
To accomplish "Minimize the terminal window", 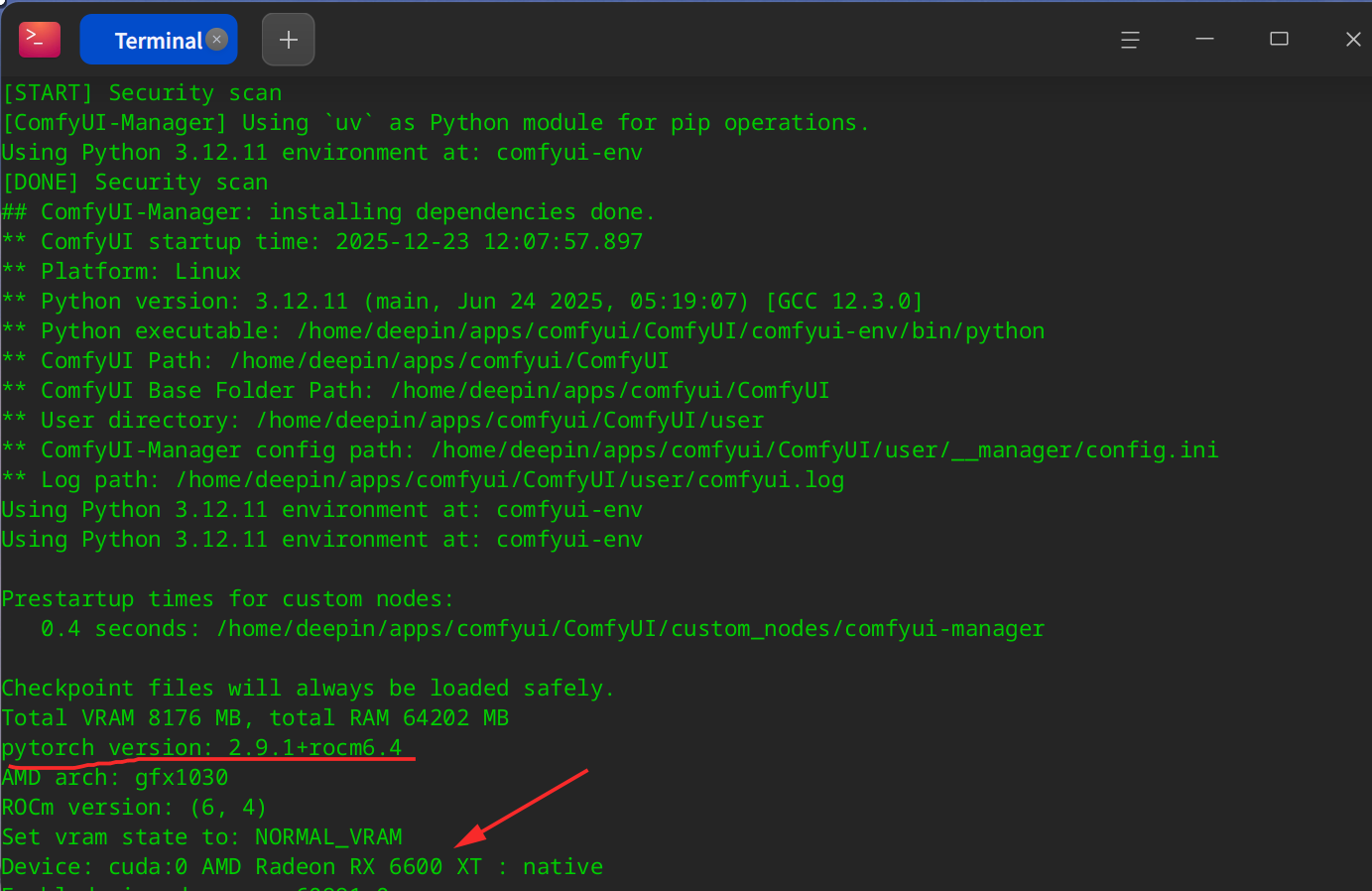I will point(1204,40).
